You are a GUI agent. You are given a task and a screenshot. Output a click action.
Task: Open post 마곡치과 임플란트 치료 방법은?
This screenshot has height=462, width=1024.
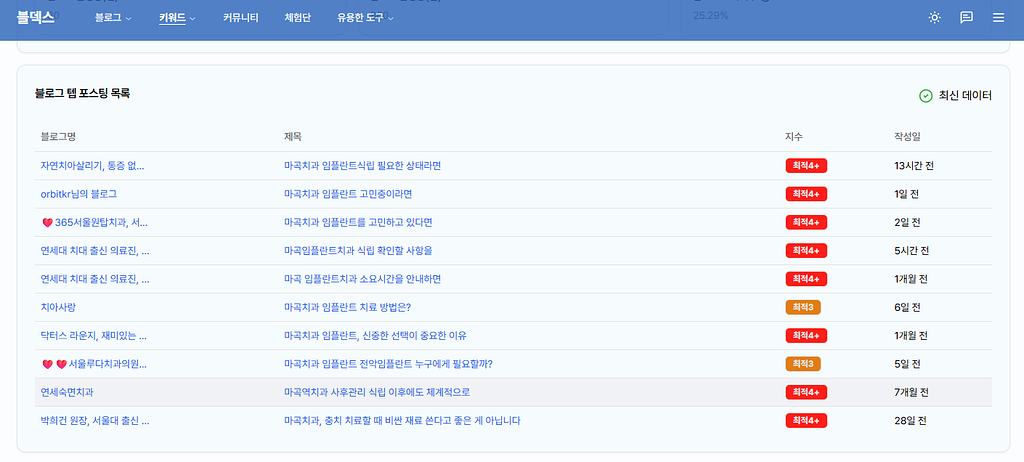point(347,307)
